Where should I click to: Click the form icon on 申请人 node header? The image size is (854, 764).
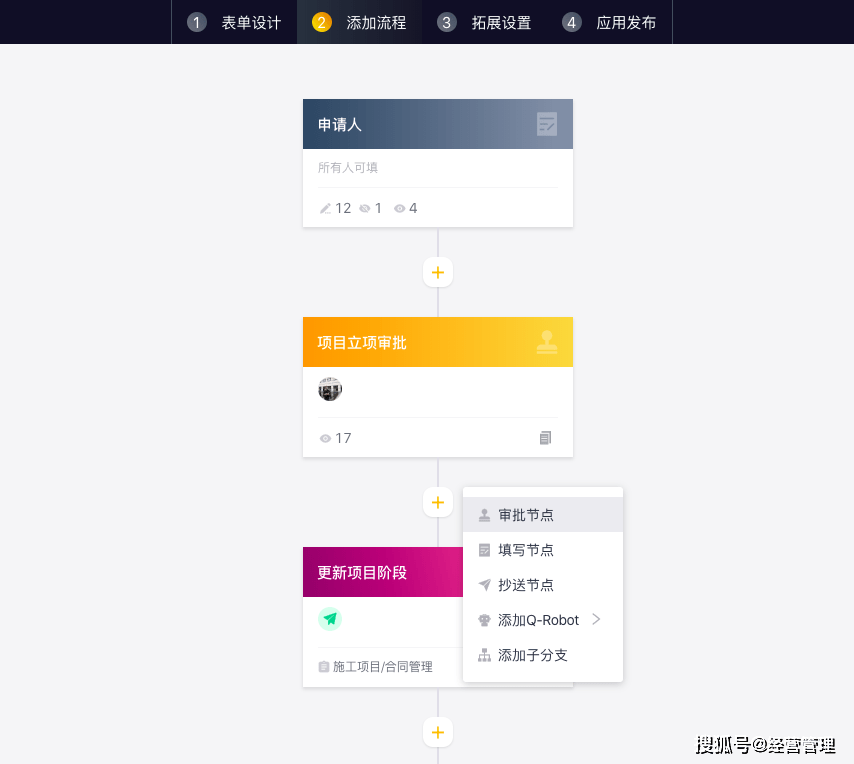(547, 124)
